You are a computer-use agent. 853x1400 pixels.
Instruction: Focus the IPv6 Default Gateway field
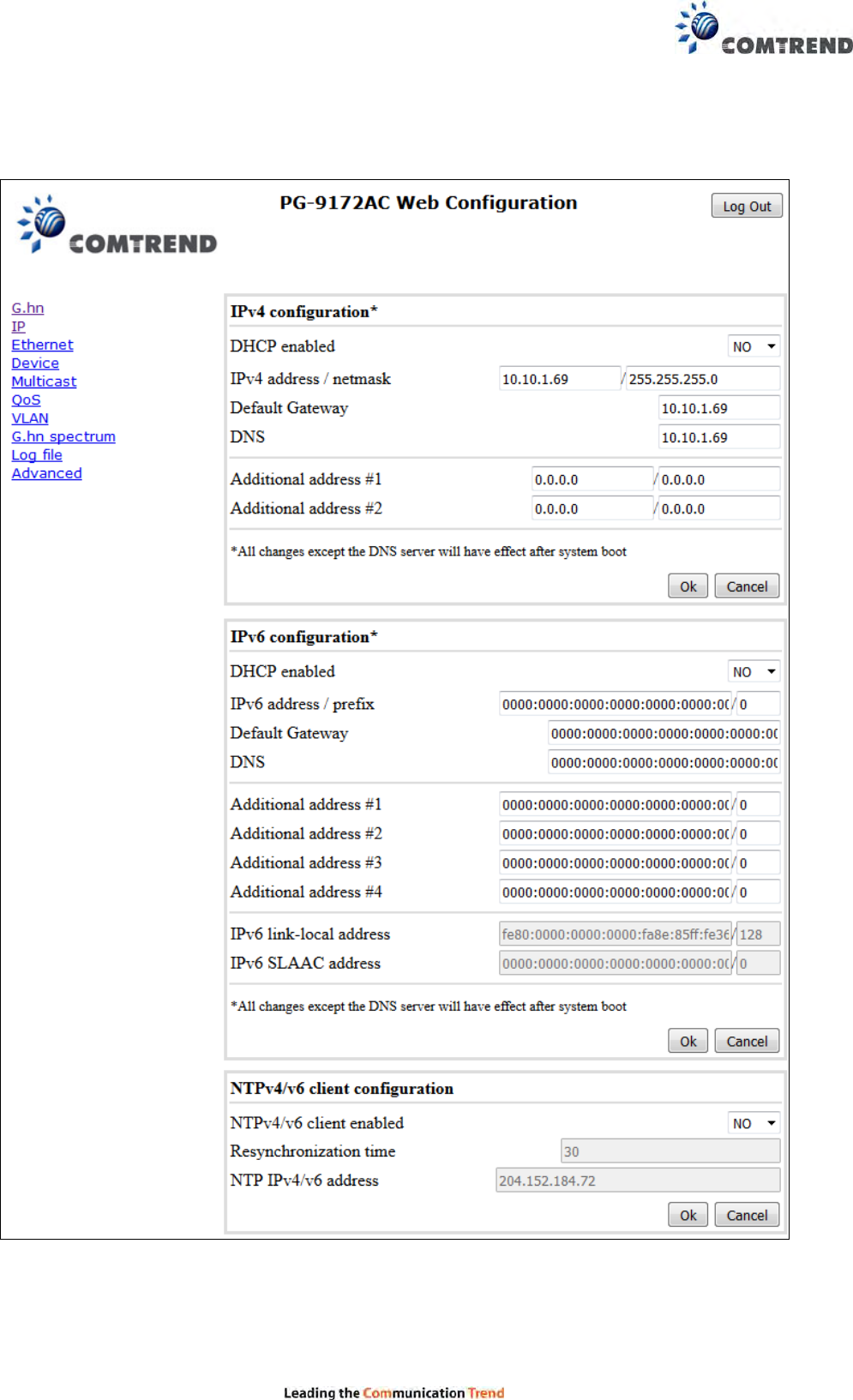click(x=664, y=733)
